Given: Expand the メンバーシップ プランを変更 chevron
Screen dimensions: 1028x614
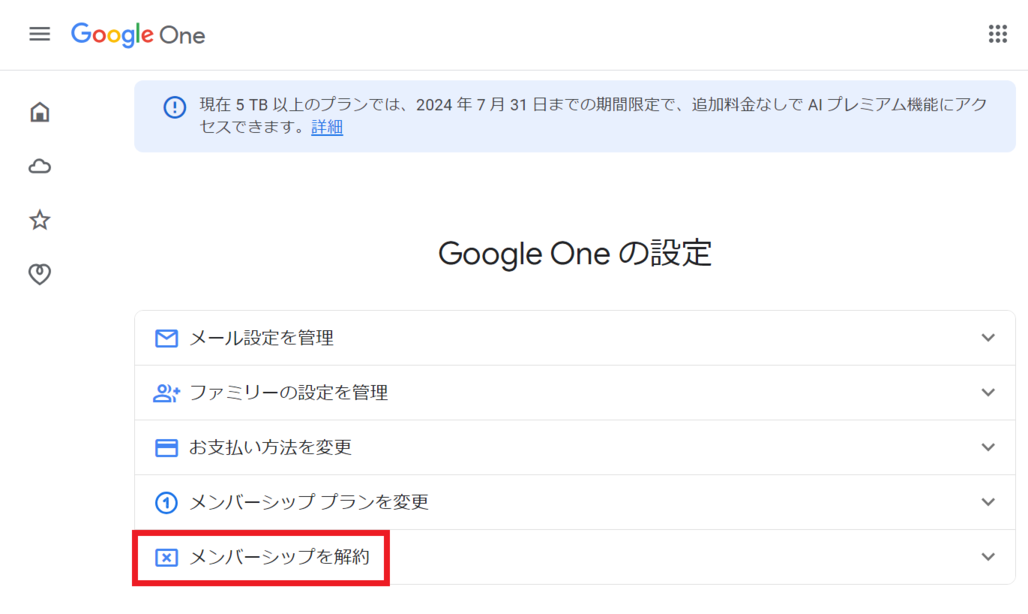Looking at the screenshot, I should [988, 502].
